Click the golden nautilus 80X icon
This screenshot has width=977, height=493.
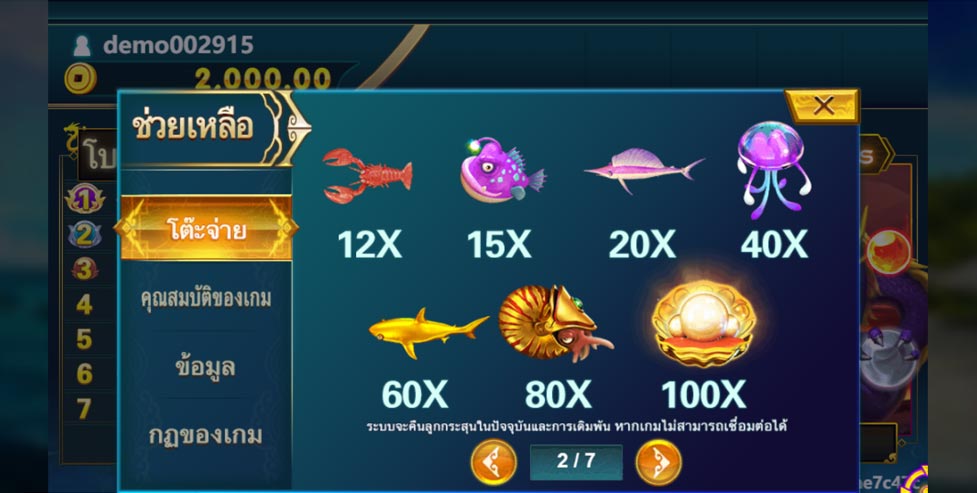555,323
